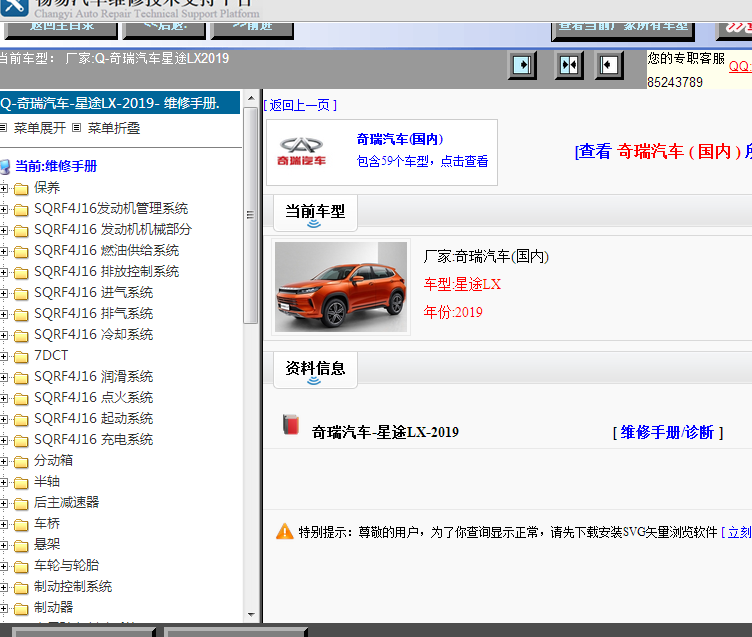Click the 前进 forward button
This screenshot has height=637, width=752.
[x=252, y=29]
